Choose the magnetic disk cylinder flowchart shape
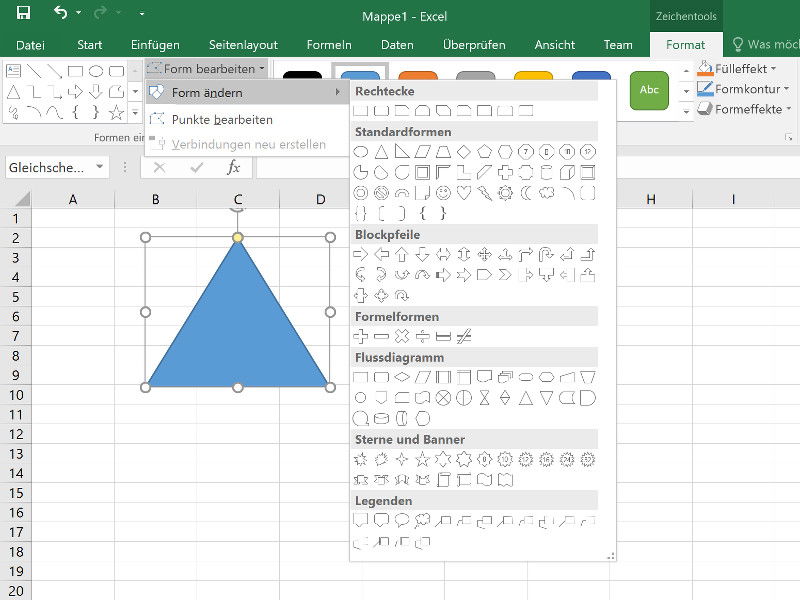Screen dimensions: 800x600 [381, 418]
